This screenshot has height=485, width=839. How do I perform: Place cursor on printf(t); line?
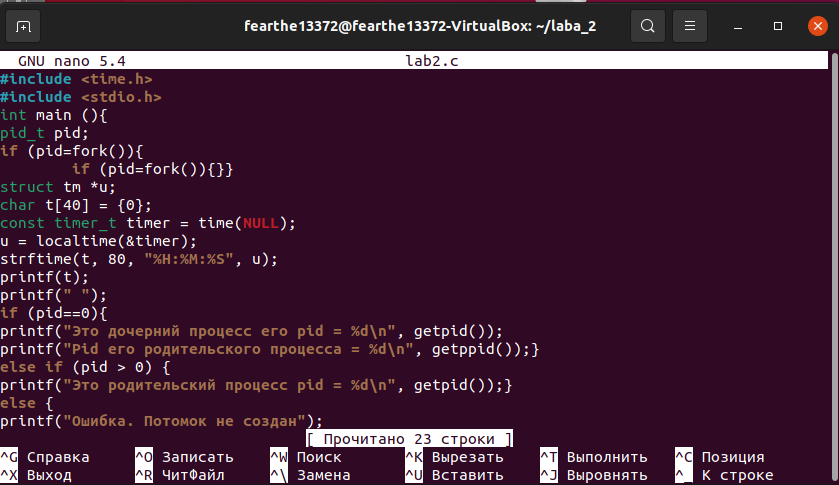coord(44,277)
